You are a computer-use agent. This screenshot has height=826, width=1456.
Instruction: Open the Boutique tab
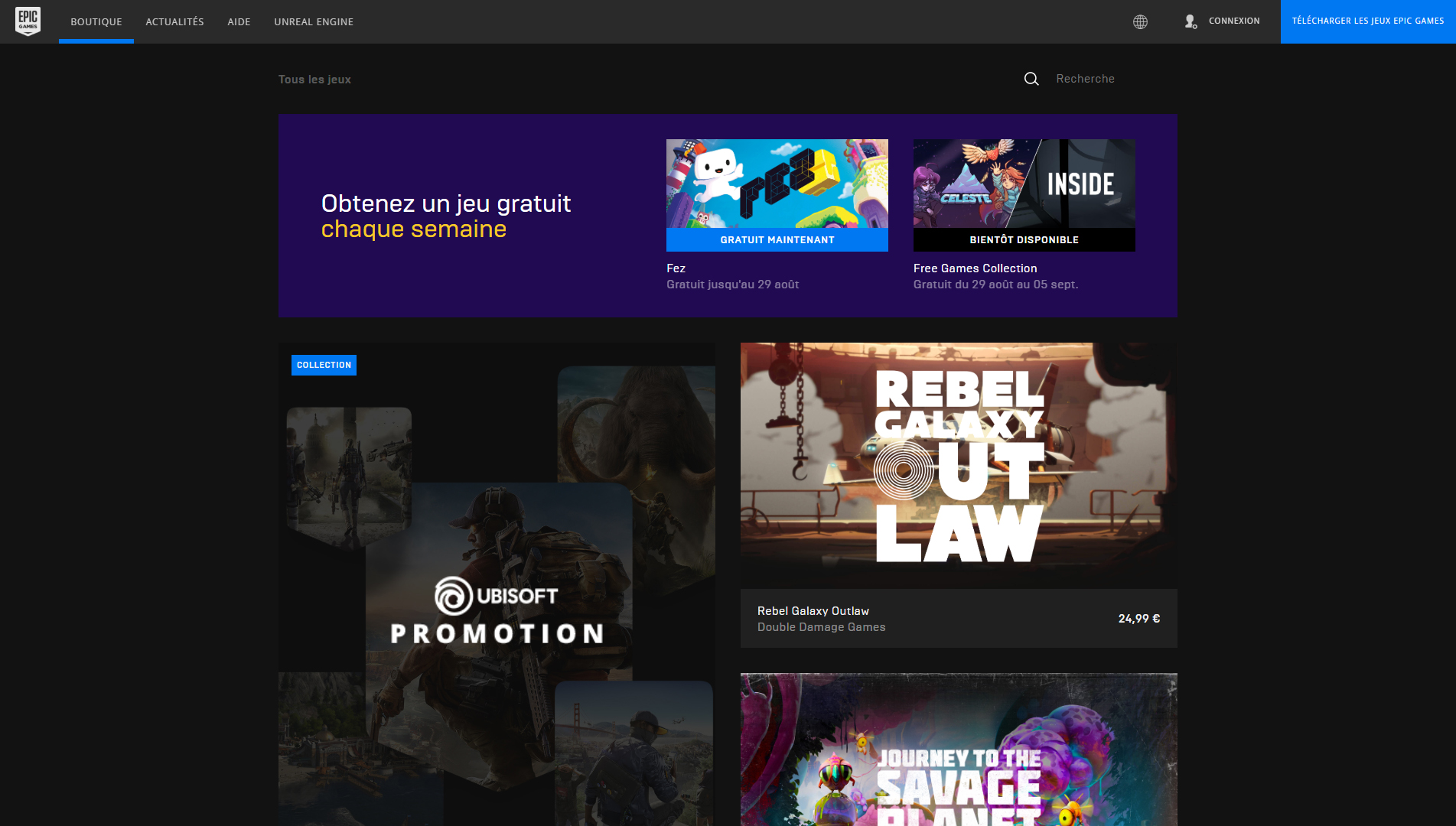96,21
